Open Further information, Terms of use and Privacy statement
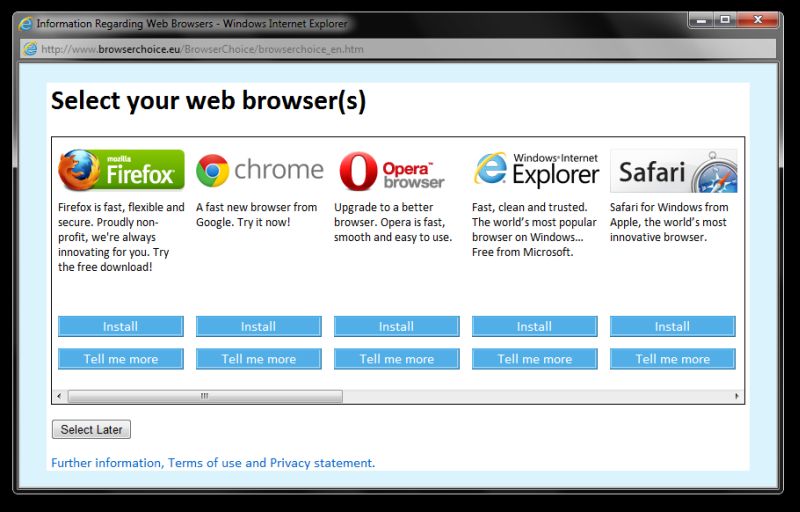 (213, 463)
